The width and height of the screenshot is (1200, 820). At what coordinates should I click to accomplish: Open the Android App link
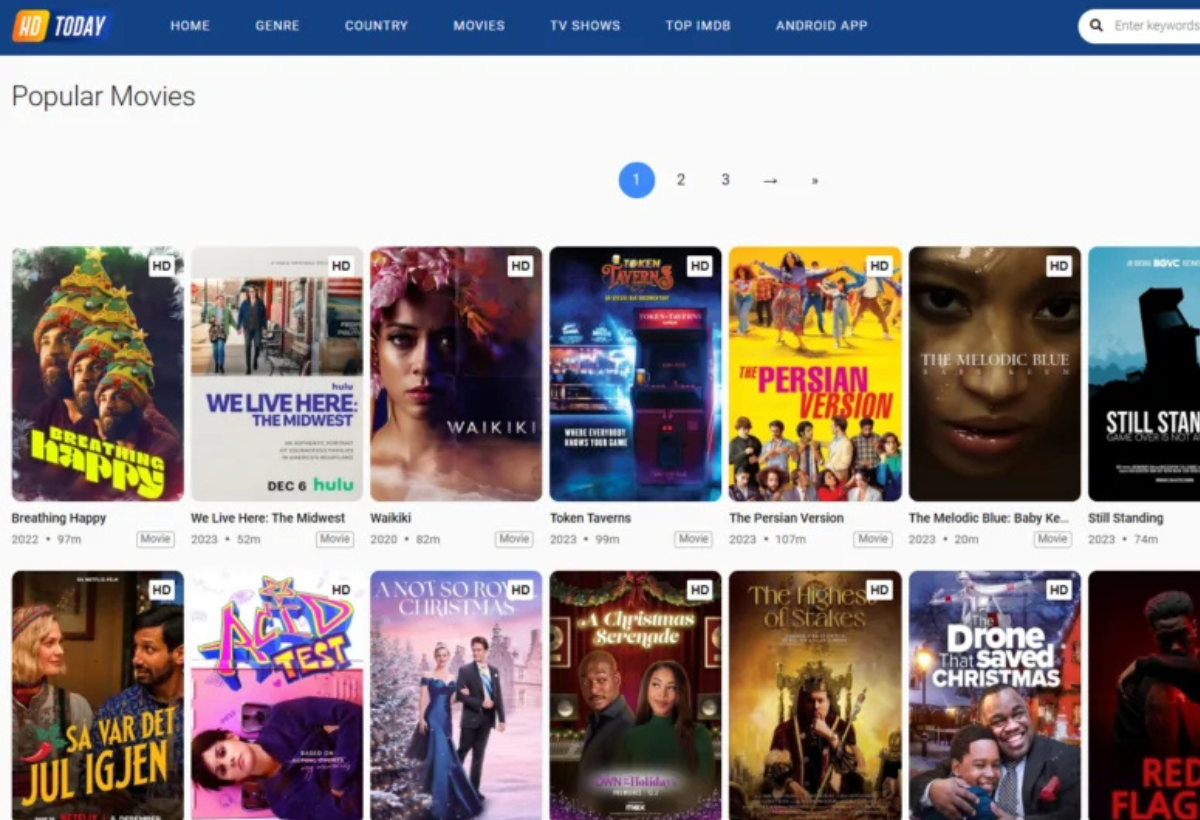click(x=822, y=26)
